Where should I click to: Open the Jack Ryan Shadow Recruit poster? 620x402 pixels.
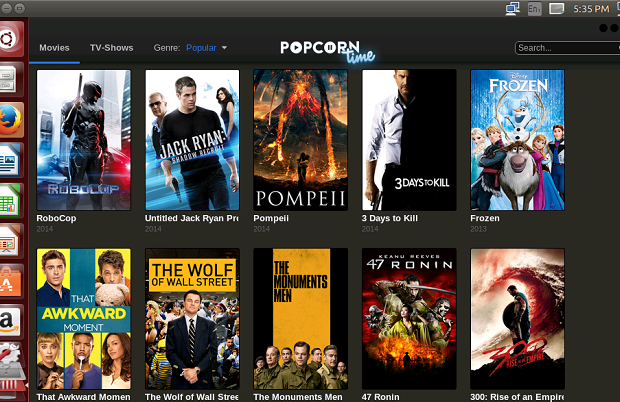(x=192, y=140)
